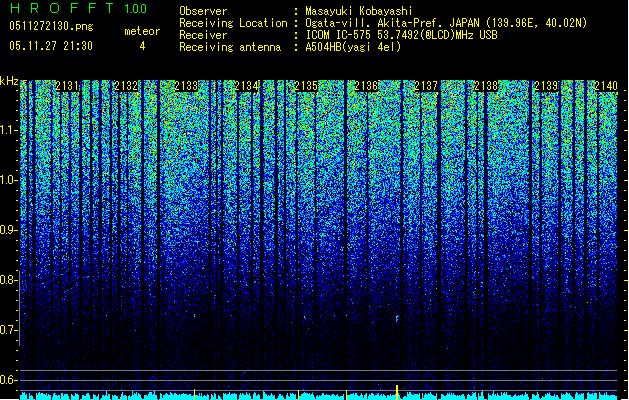Select the filename 0511272130.png
629x400 pixels.
pos(51,26)
